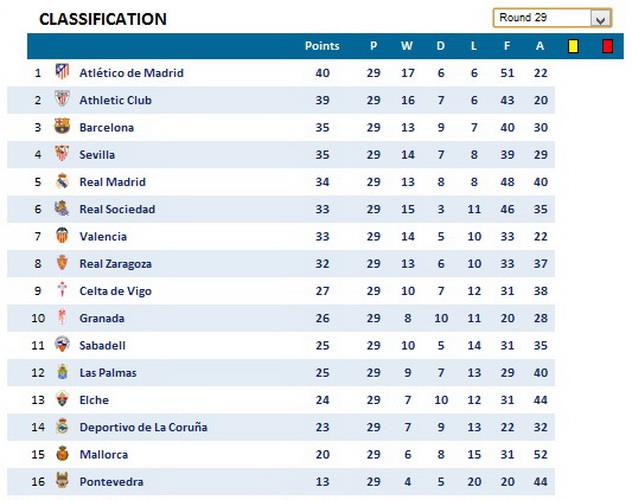Click the W (wins) column header

pos(406,46)
